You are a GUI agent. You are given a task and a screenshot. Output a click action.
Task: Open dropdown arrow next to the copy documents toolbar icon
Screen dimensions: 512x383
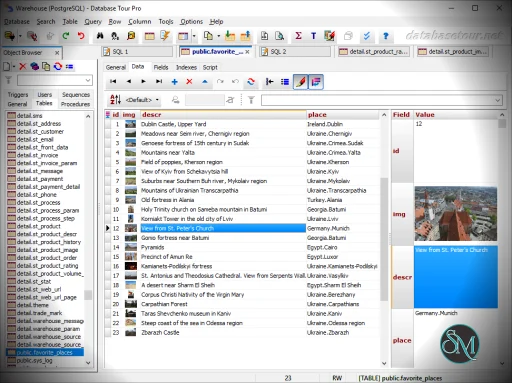(x=219, y=36)
